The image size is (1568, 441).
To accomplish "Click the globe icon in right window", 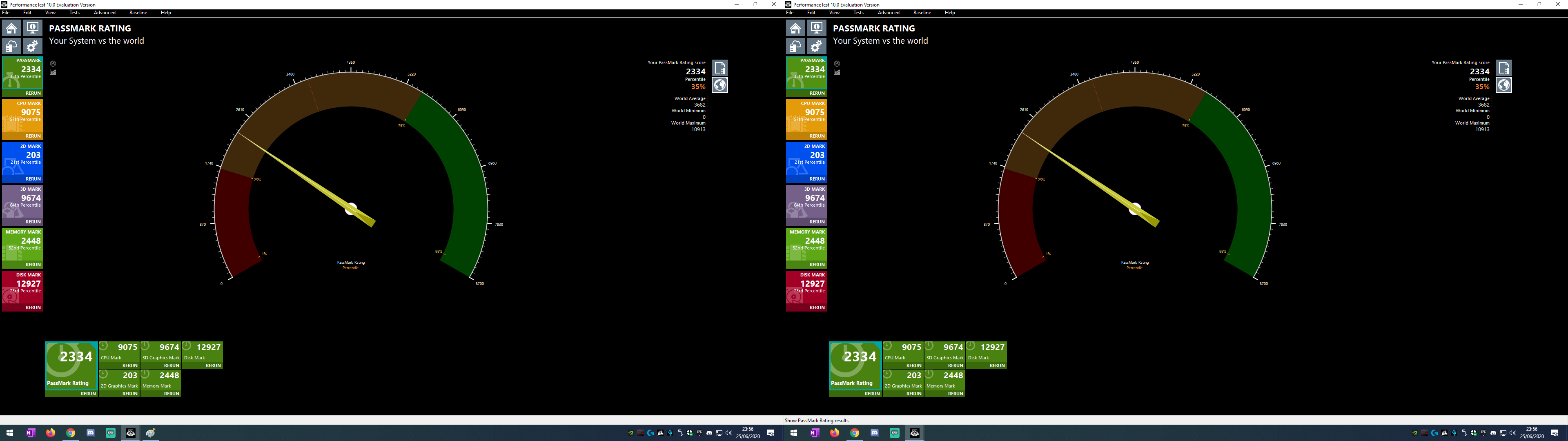I will click(1504, 85).
